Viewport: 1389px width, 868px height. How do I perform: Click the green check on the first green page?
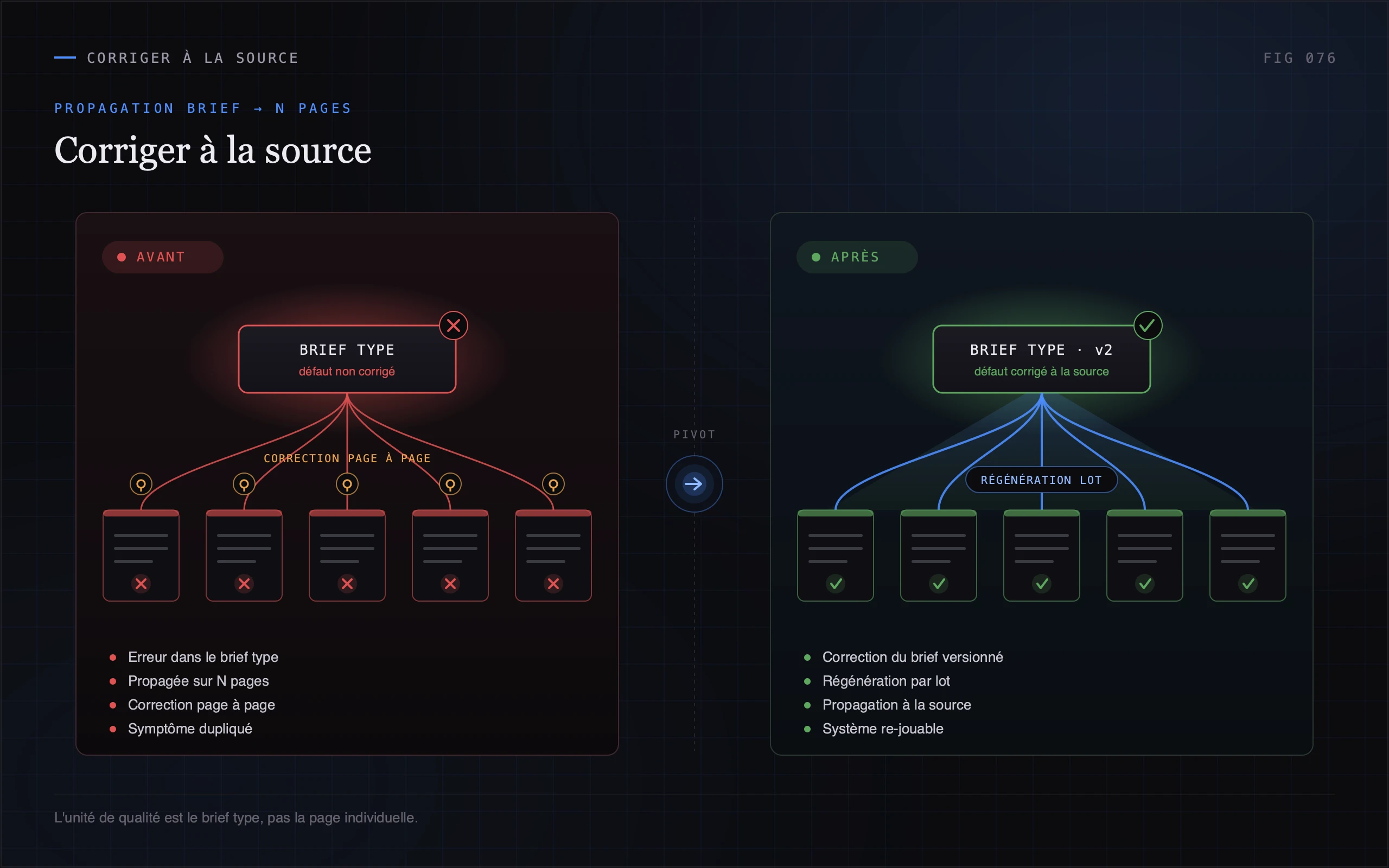click(836, 584)
